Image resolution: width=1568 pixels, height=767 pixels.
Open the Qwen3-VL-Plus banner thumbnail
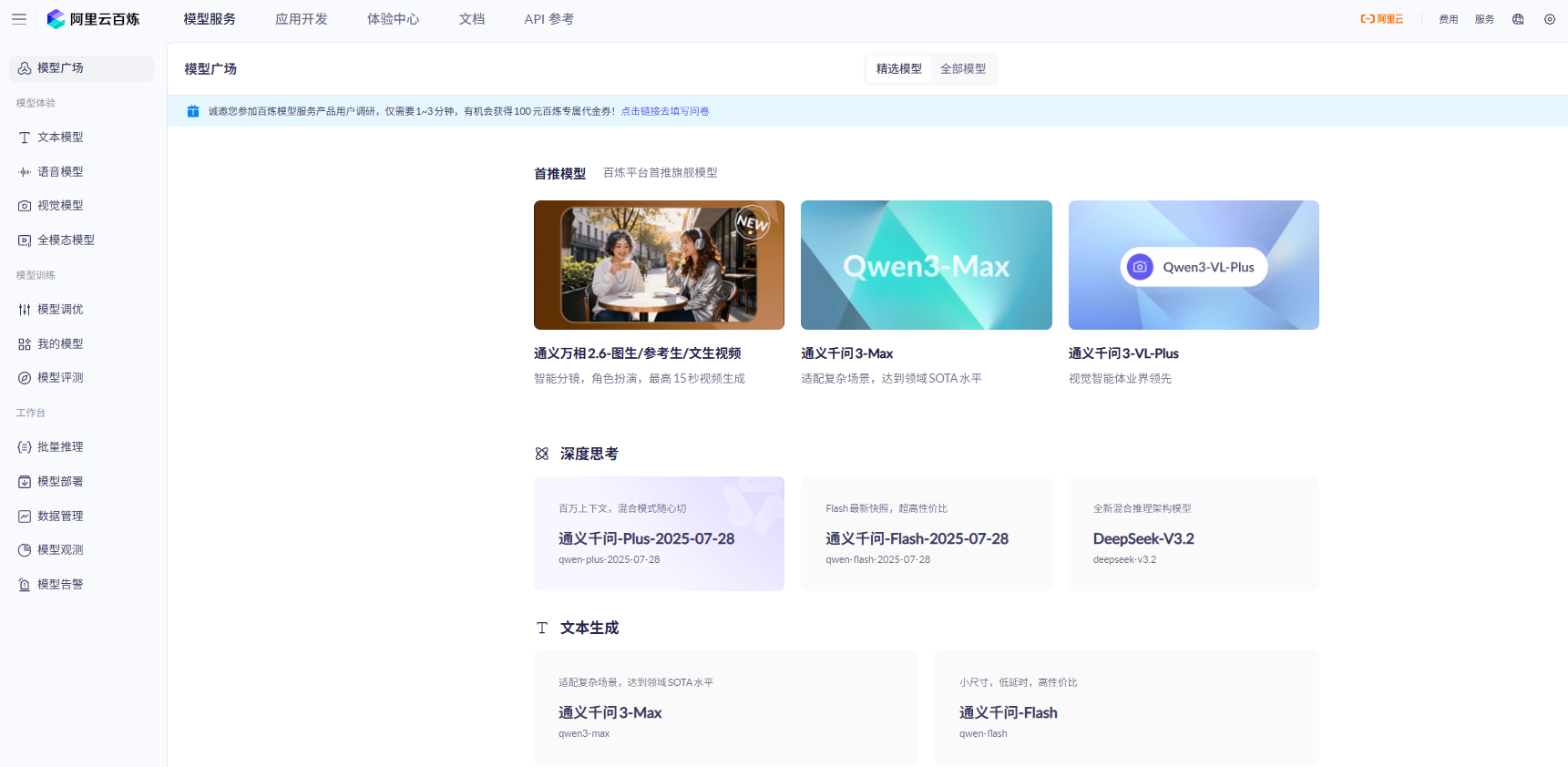pos(1194,265)
